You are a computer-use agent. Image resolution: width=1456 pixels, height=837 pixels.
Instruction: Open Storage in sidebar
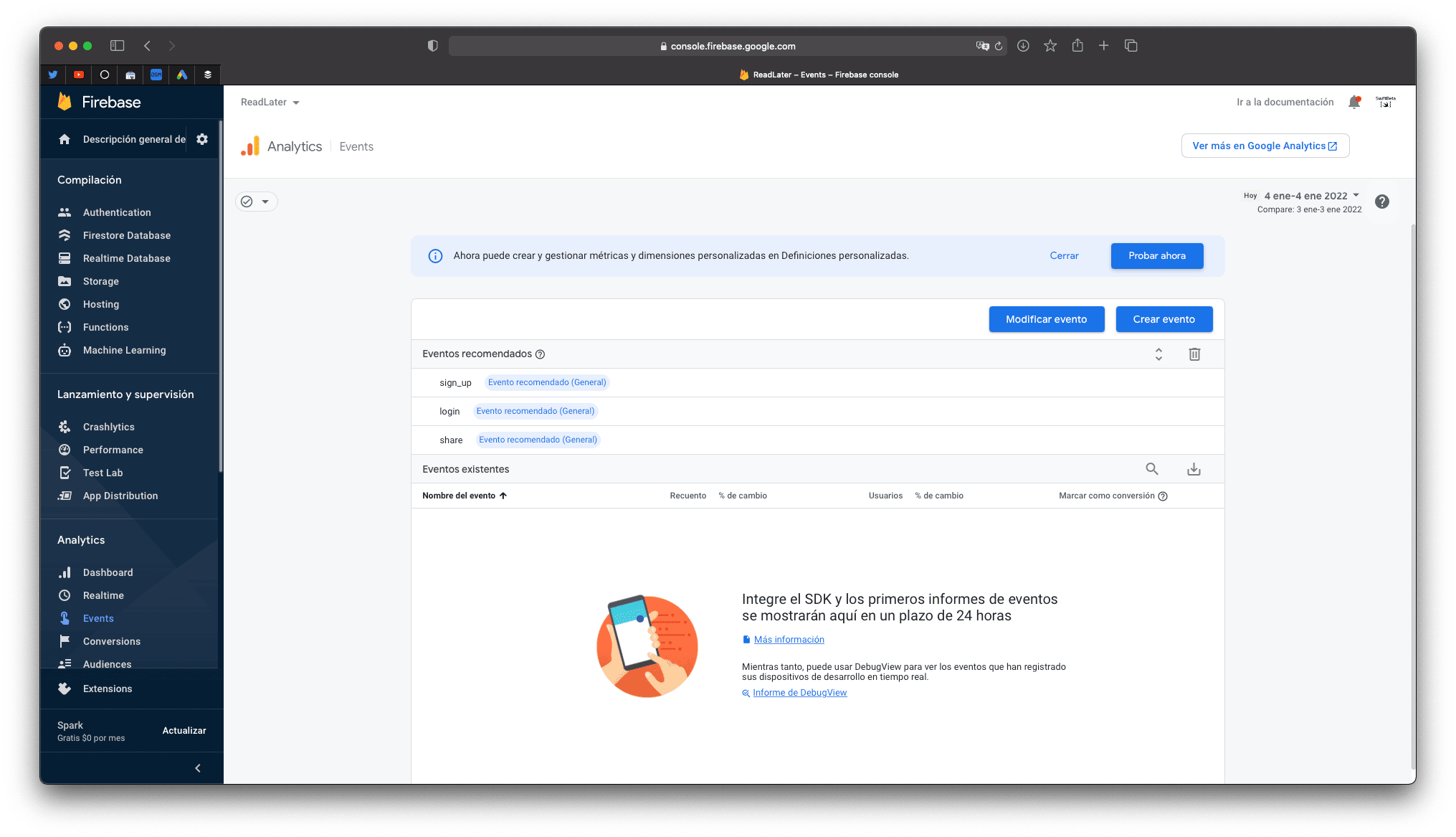100,281
